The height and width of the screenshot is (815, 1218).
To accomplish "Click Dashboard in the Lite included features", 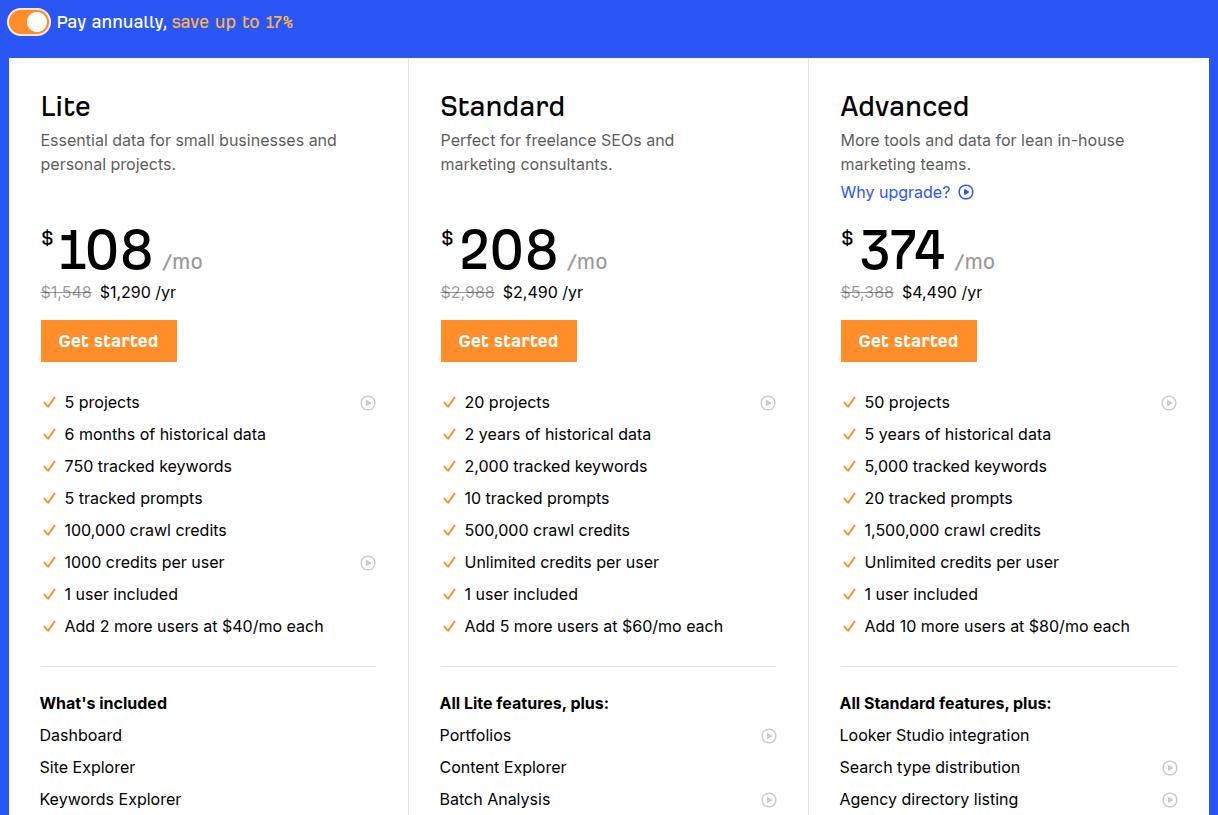I will [x=81, y=735].
